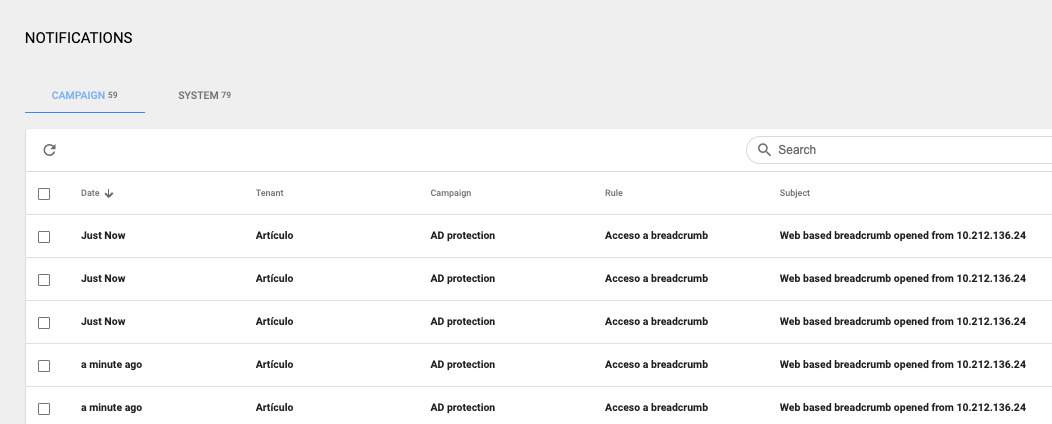Check the second Just Now notification row
Image resolution: width=1052 pixels, height=424 pixels.
[x=44, y=280]
